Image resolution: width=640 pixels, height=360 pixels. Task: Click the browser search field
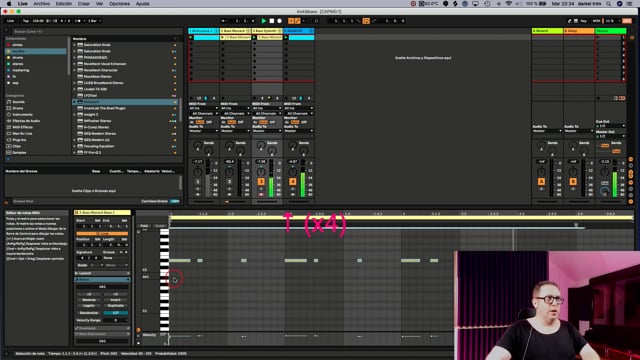click(94, 31)
